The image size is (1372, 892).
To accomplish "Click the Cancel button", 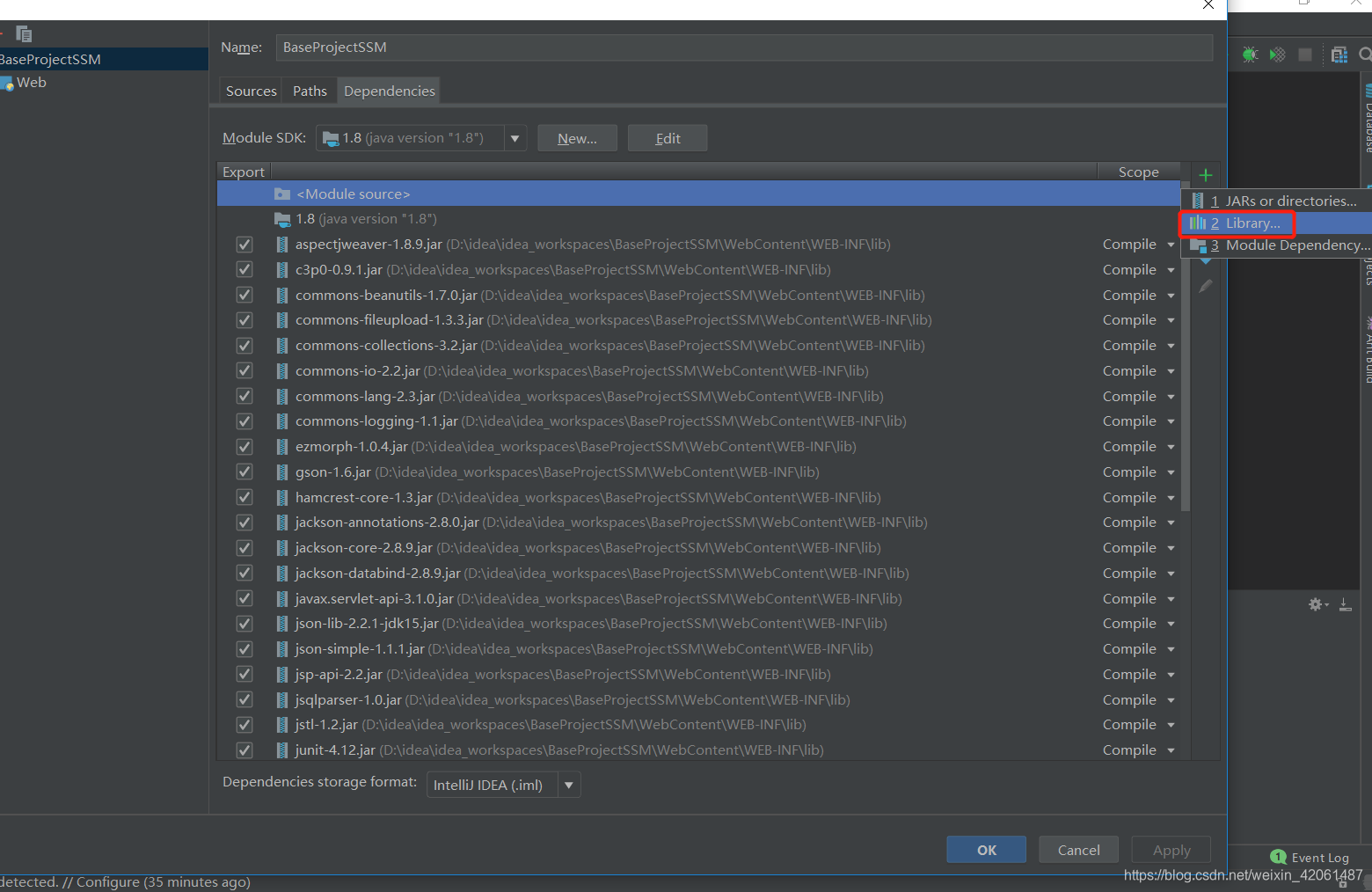I will click(x=1078, y=850).
